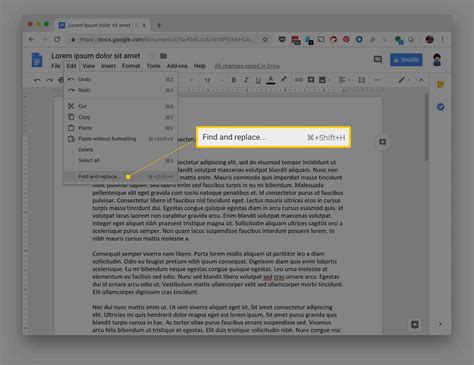Open the Tasks side panel icon
474x365 pixels.
coord(440,107)
